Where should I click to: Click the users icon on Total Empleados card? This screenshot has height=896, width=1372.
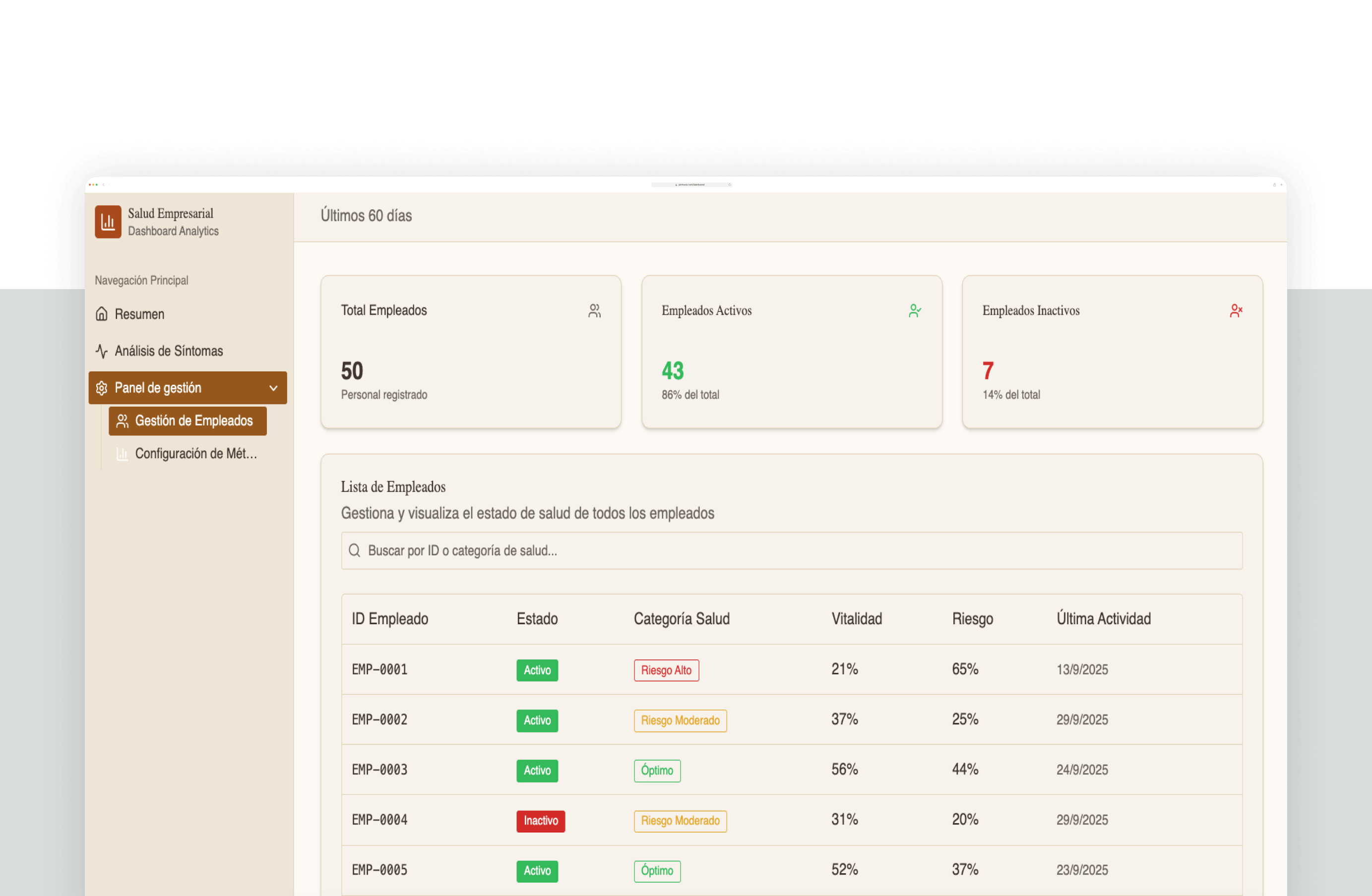594,310
